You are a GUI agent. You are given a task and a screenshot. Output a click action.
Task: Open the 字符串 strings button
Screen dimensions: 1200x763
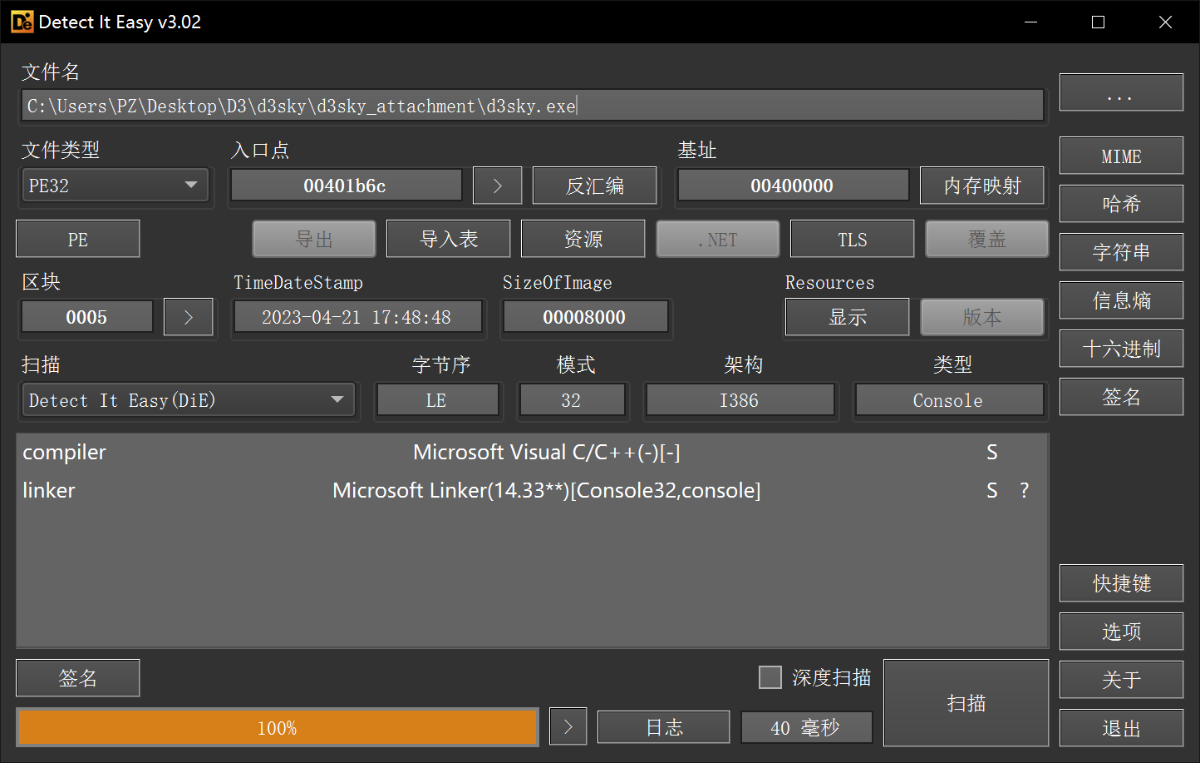(1121, 252)
